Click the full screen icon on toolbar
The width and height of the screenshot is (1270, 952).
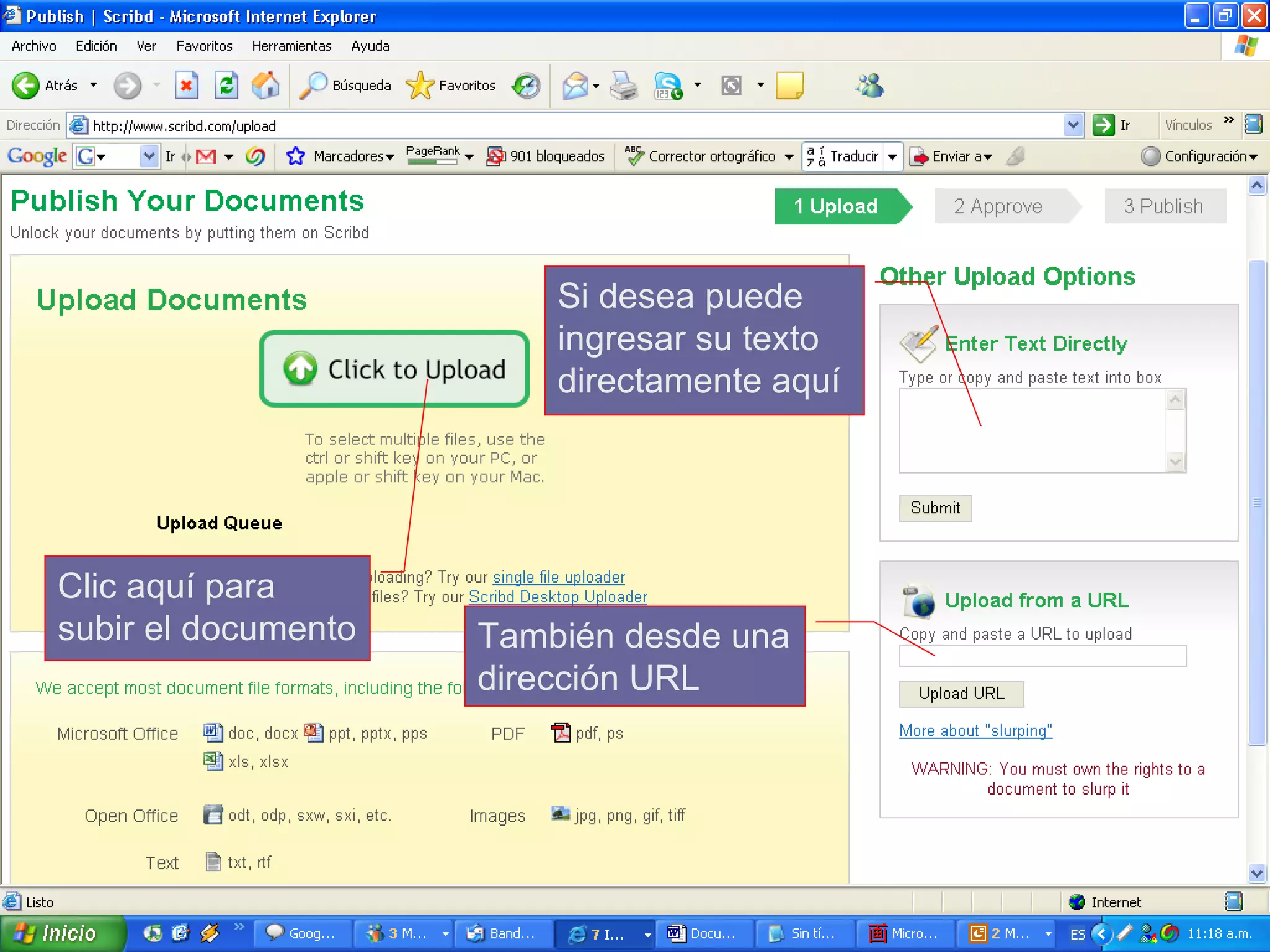731,86
